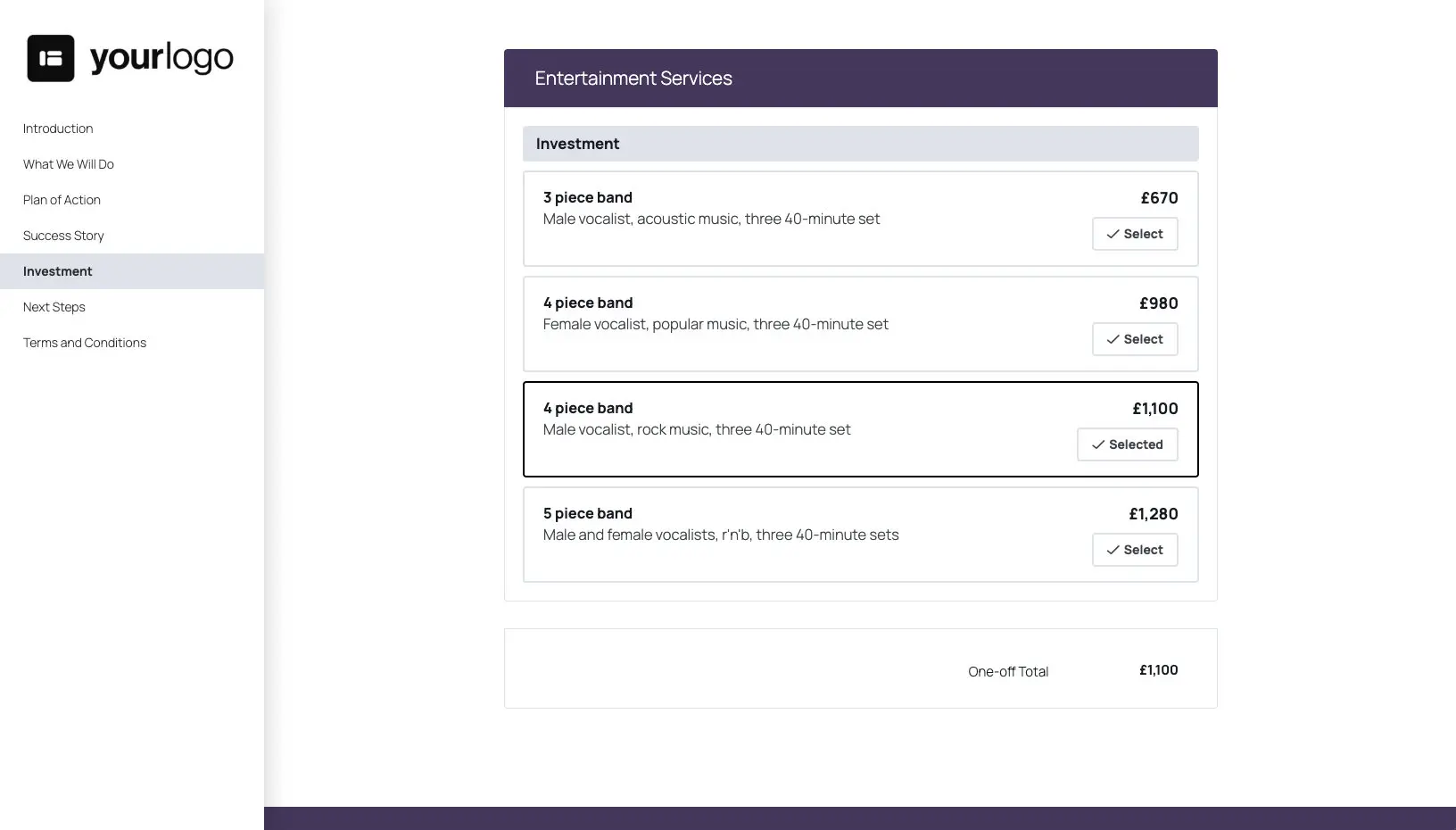This screenshot has width=1456, height=830.
Task: Click the Entertainment Services title banner
Action: point(633,78)
